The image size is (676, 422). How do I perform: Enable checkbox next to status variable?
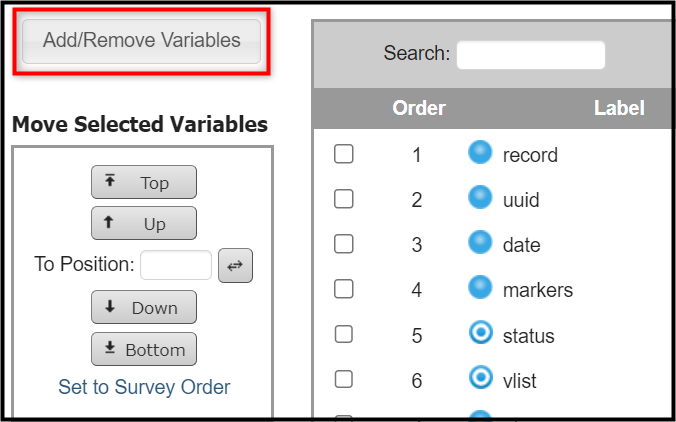pyautogui.click(x=344, y=334)
